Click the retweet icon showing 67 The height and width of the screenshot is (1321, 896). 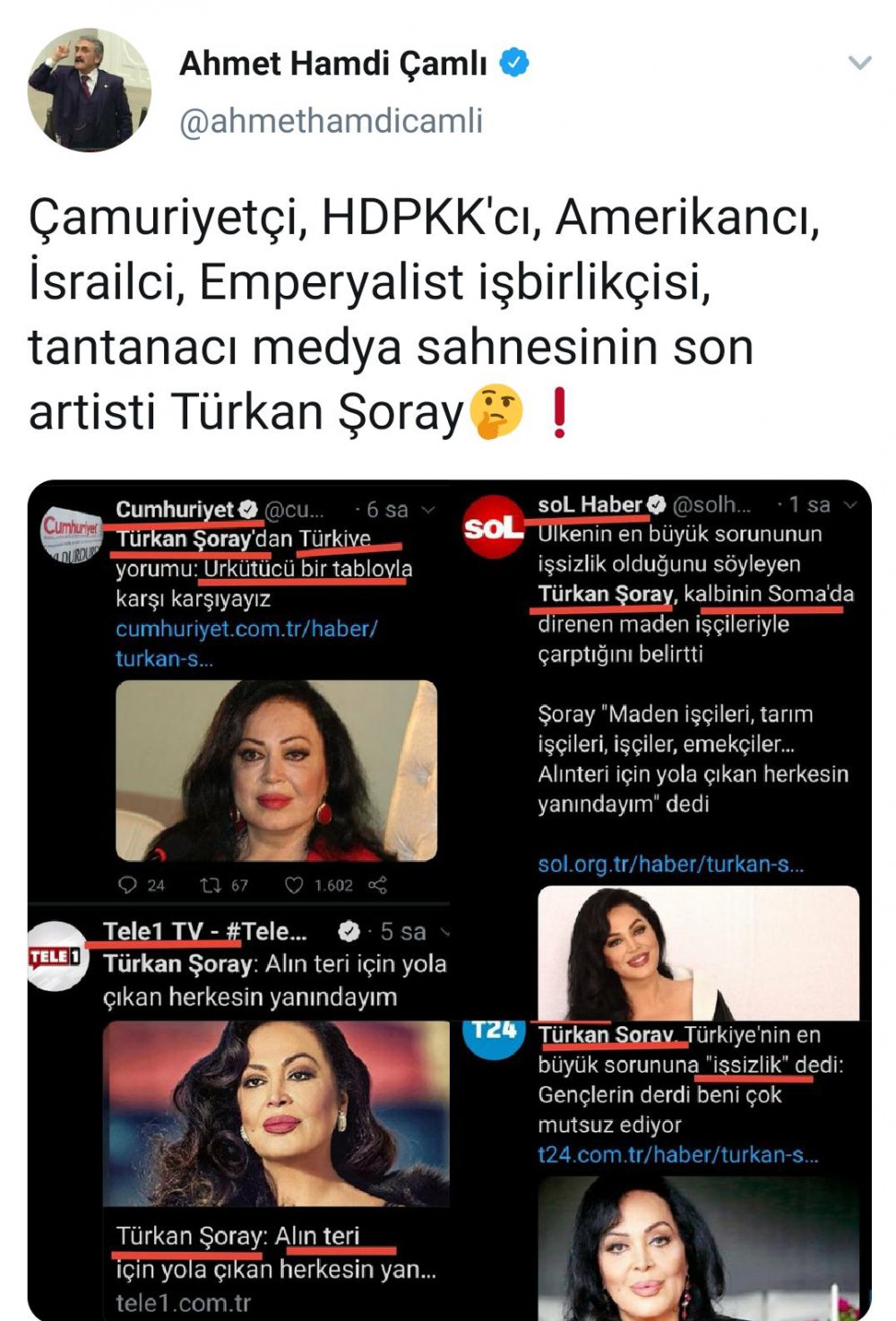point(211,885)
